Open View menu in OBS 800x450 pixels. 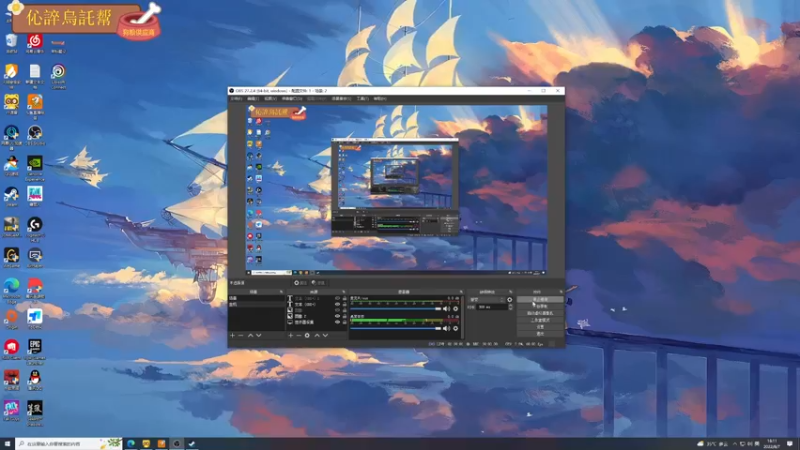click(x=270, y=98)
